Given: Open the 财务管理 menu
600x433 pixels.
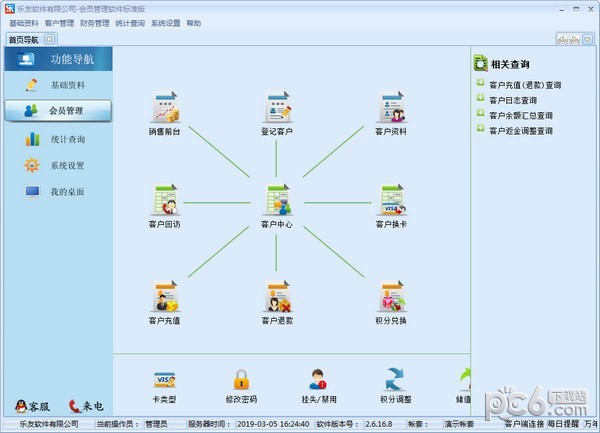Looking at the screenshot, I should pyautogui.click(x=95, y=22).
